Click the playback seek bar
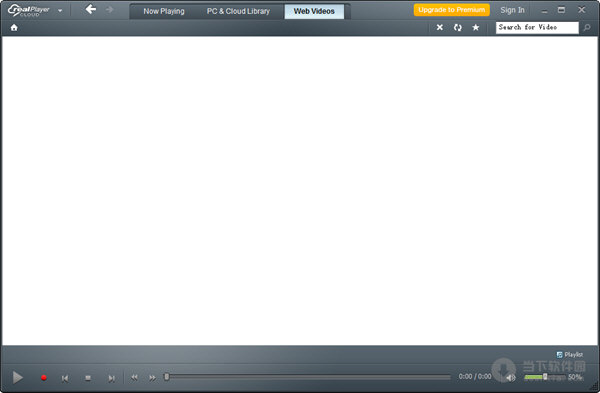This screenshot has height=393, width=600. (x=308, y=377)
